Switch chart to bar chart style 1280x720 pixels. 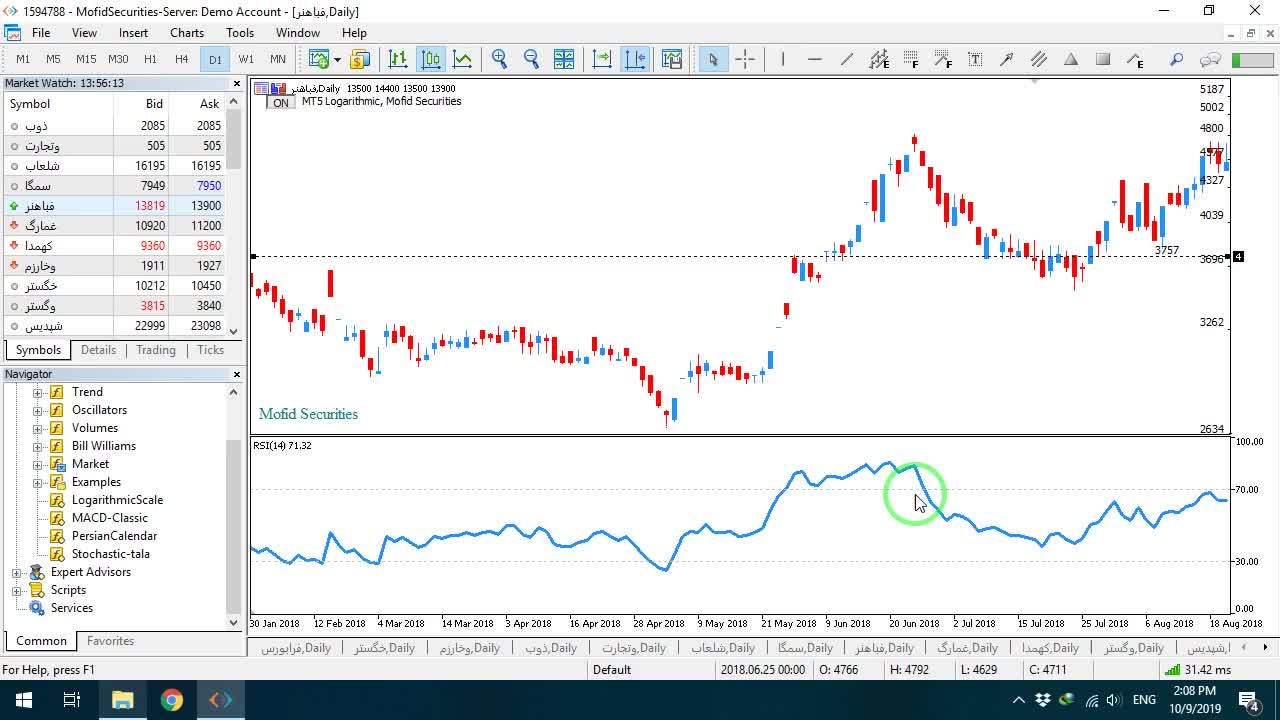[x=398, y=60]
